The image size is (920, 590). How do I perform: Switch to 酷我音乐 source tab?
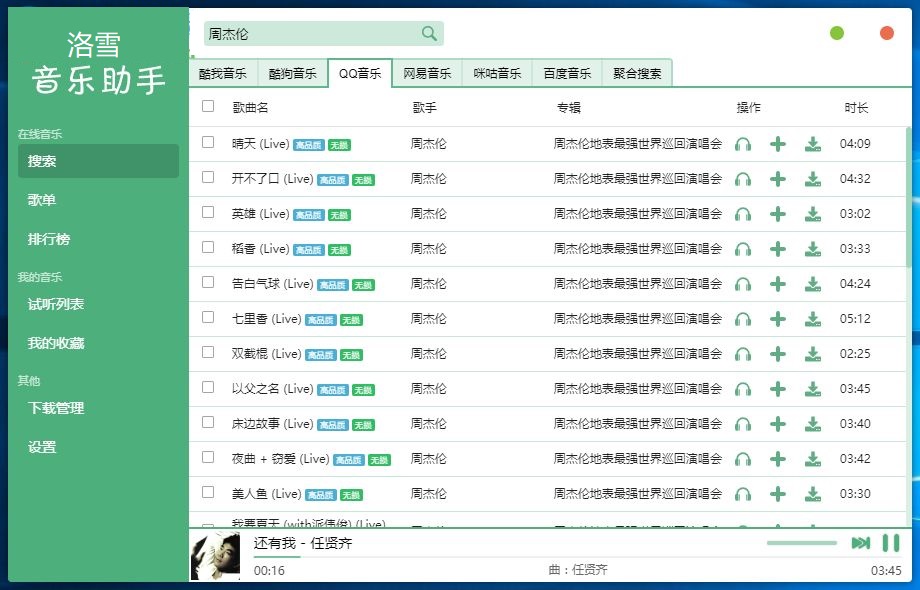click(x=223, y=73)
